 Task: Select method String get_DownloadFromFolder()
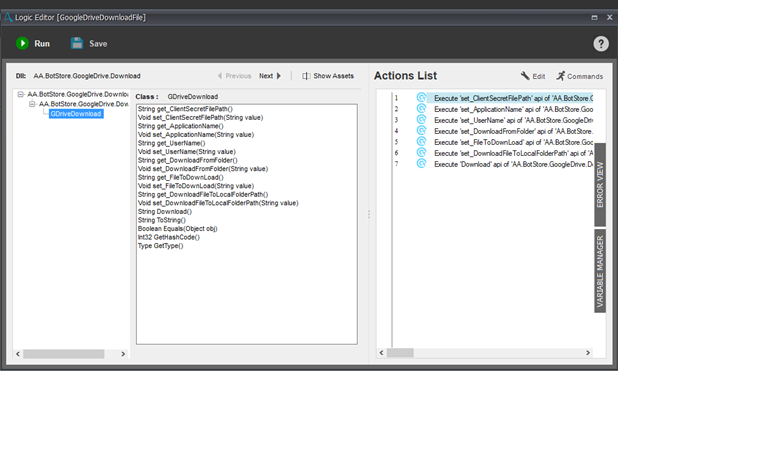coord(188,160)
